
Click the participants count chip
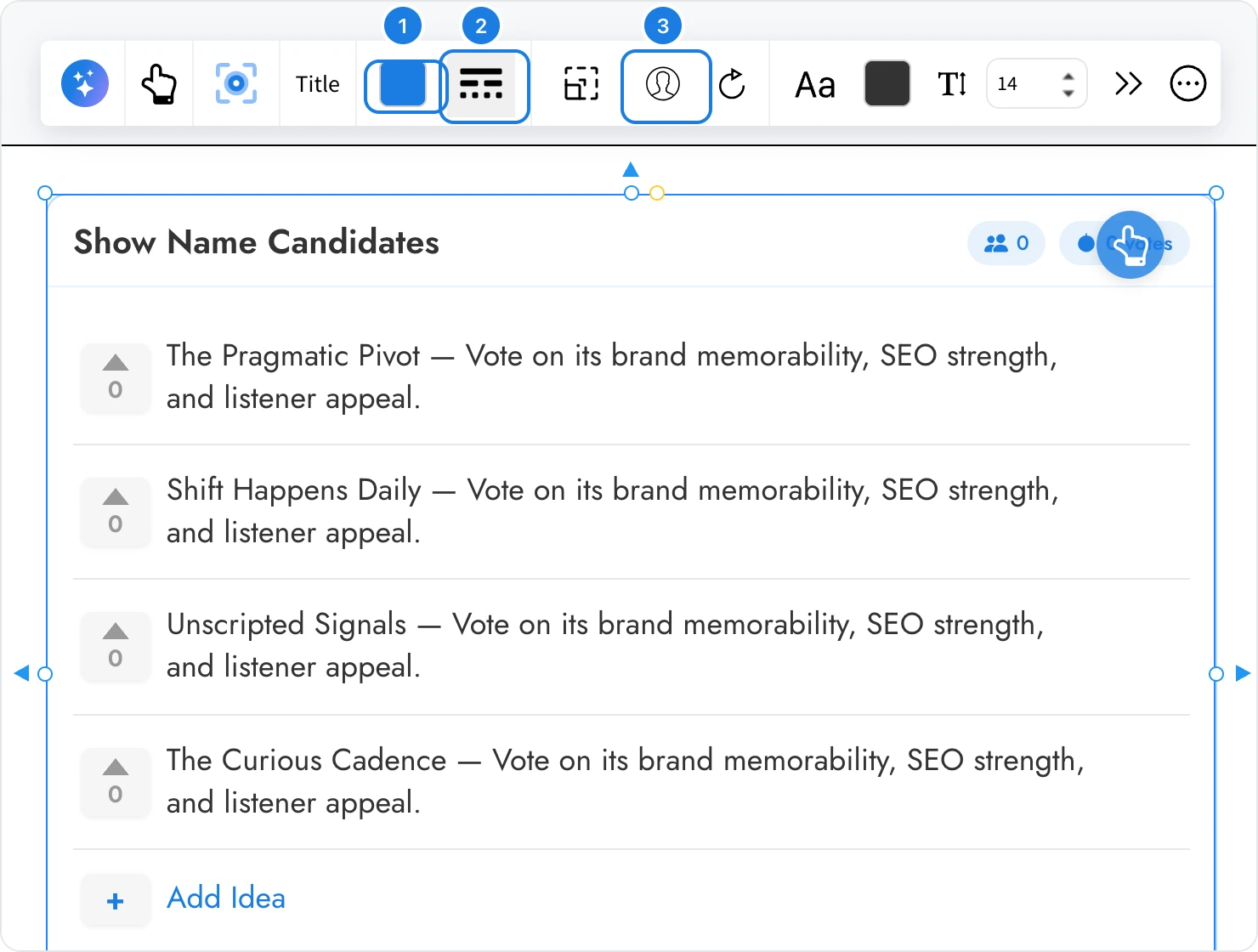click(x=1006, y=244)
